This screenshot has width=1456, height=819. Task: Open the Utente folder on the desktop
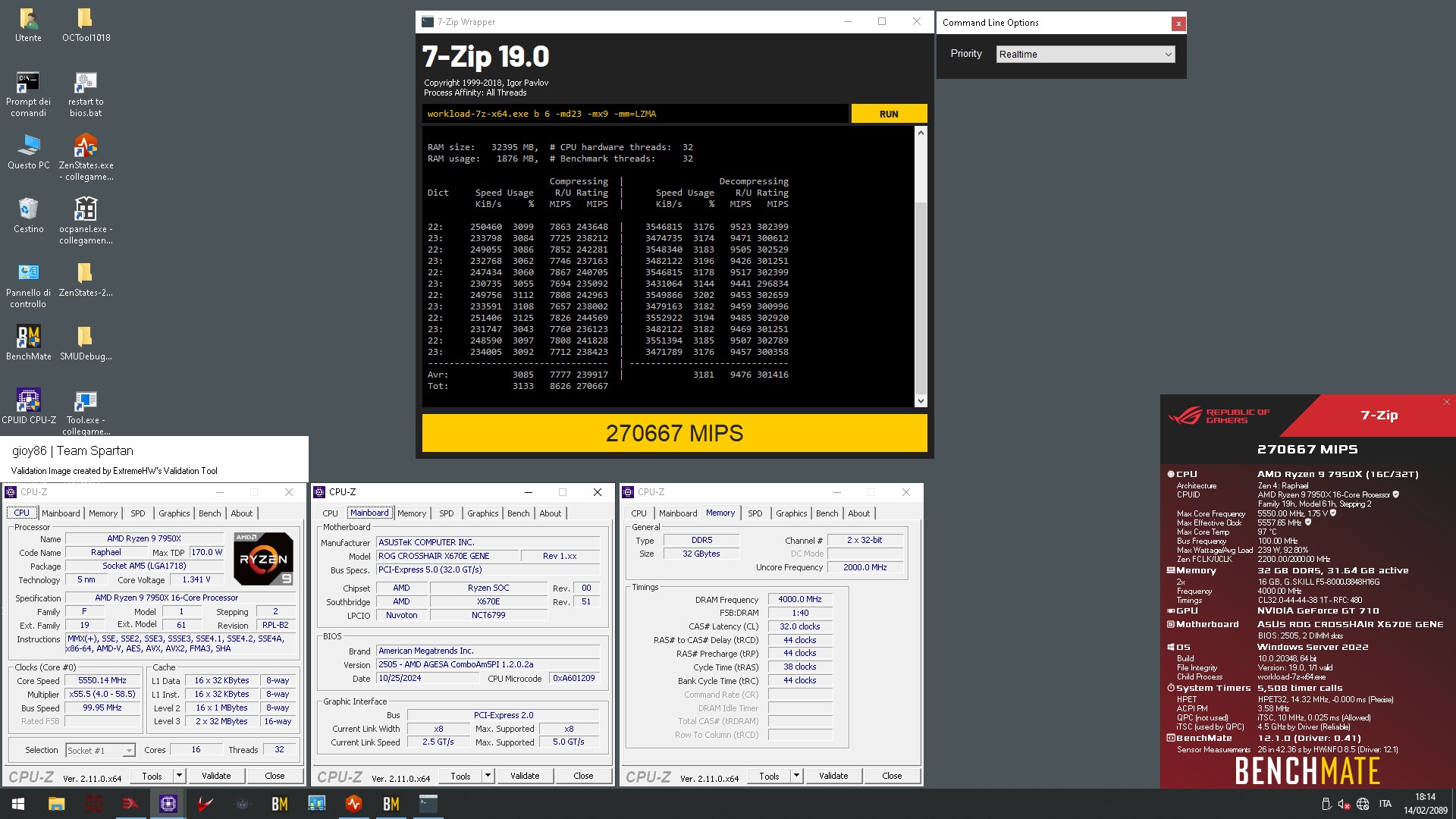28,24
